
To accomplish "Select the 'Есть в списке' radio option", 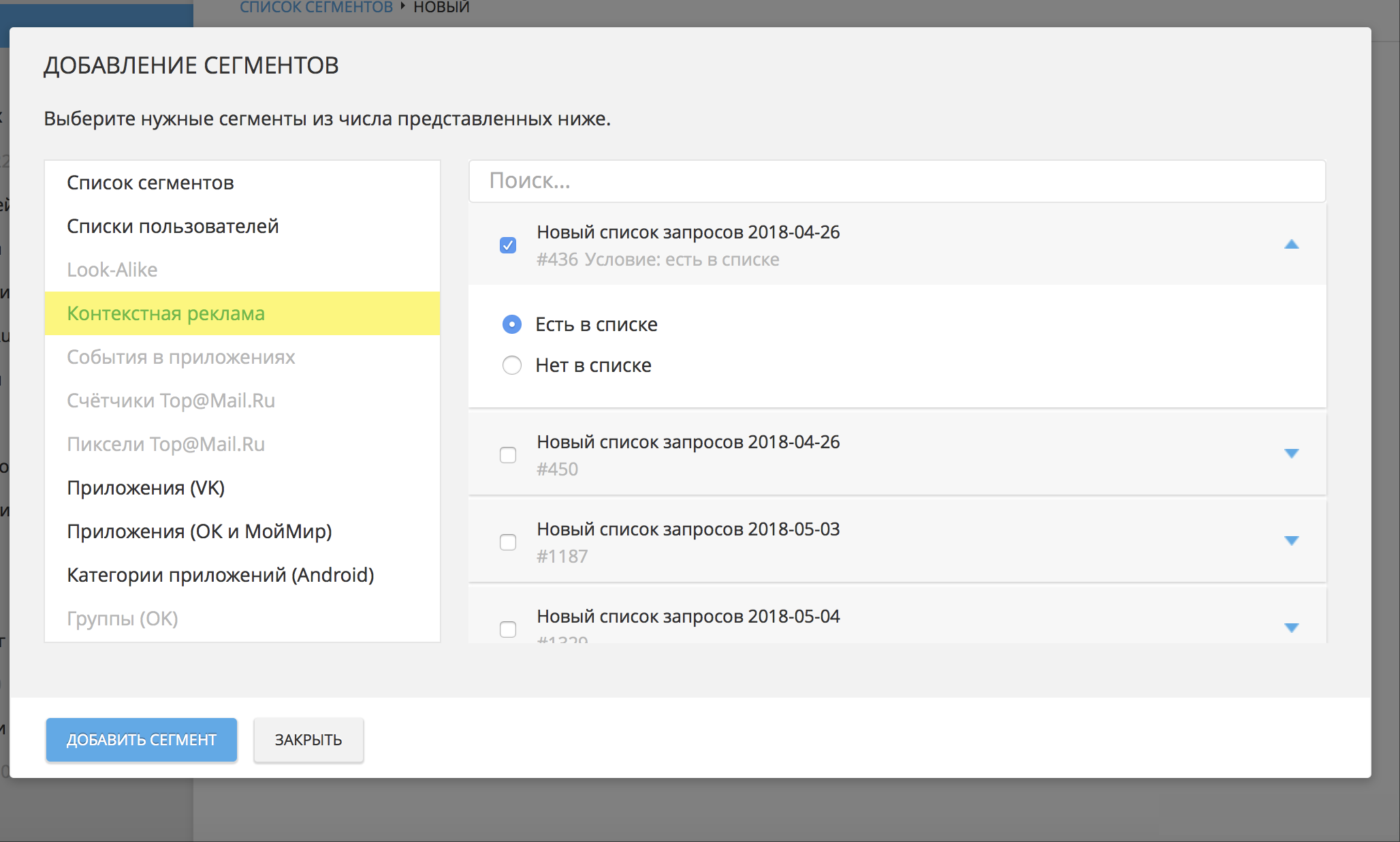I will tap(512, 324).
